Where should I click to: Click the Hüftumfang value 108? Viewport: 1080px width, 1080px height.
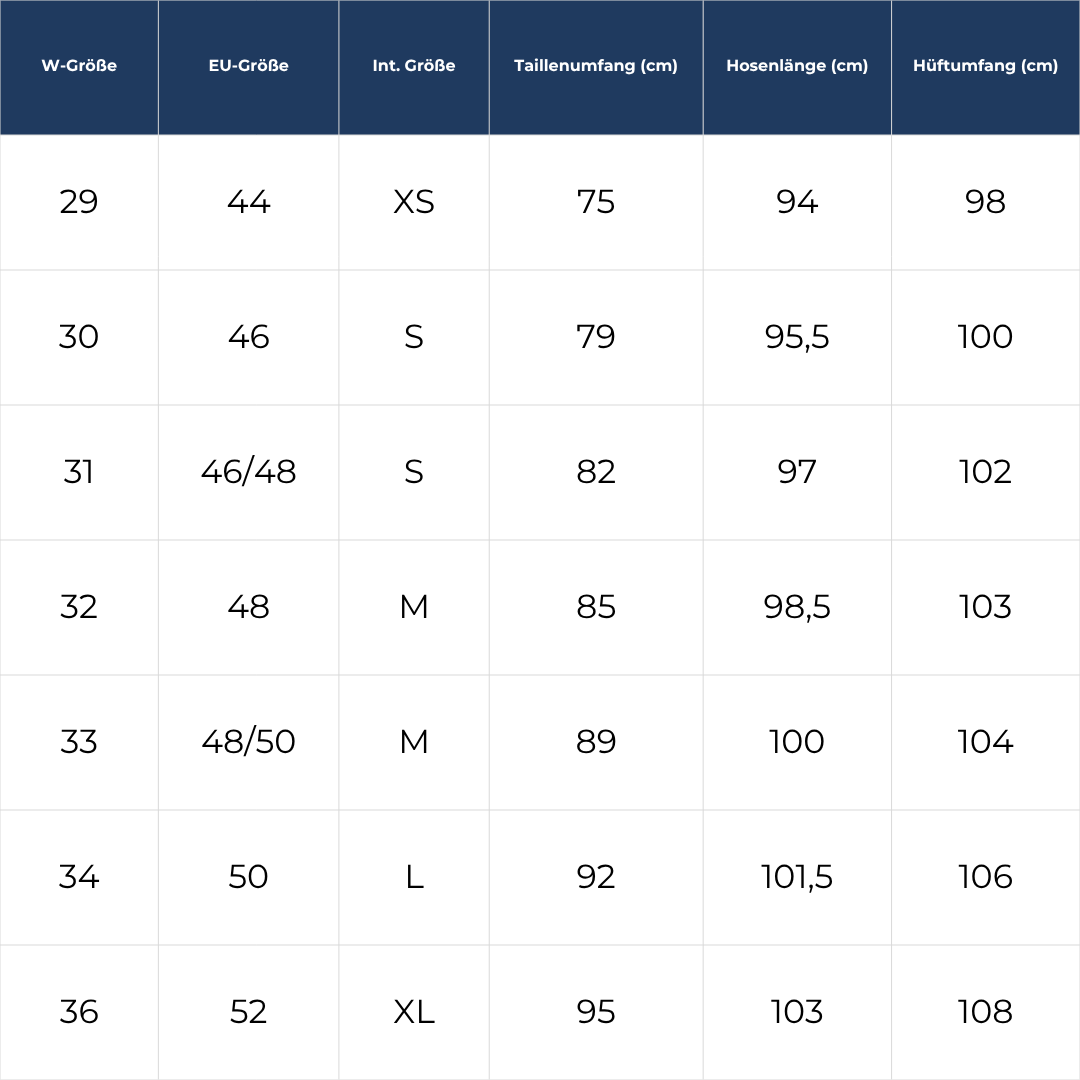985,1012
